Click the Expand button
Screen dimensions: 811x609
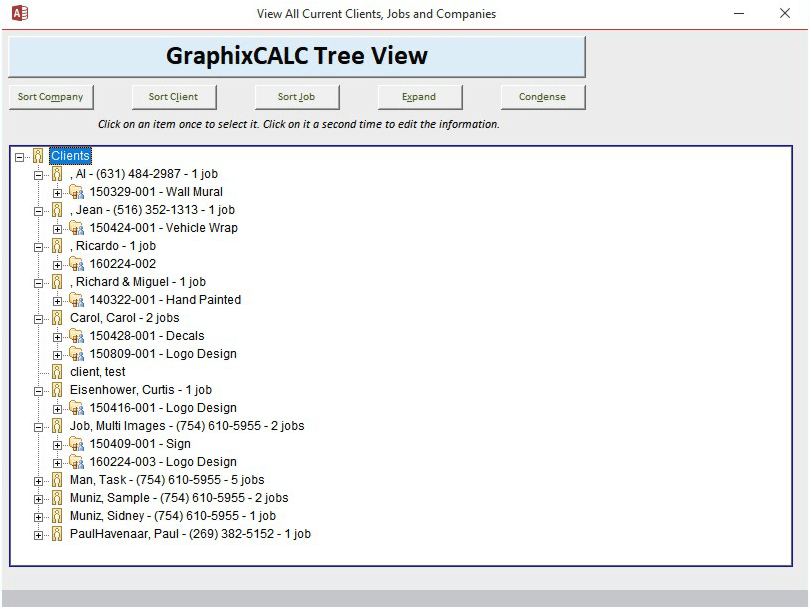pyautogui.click(x=419, y=97)
